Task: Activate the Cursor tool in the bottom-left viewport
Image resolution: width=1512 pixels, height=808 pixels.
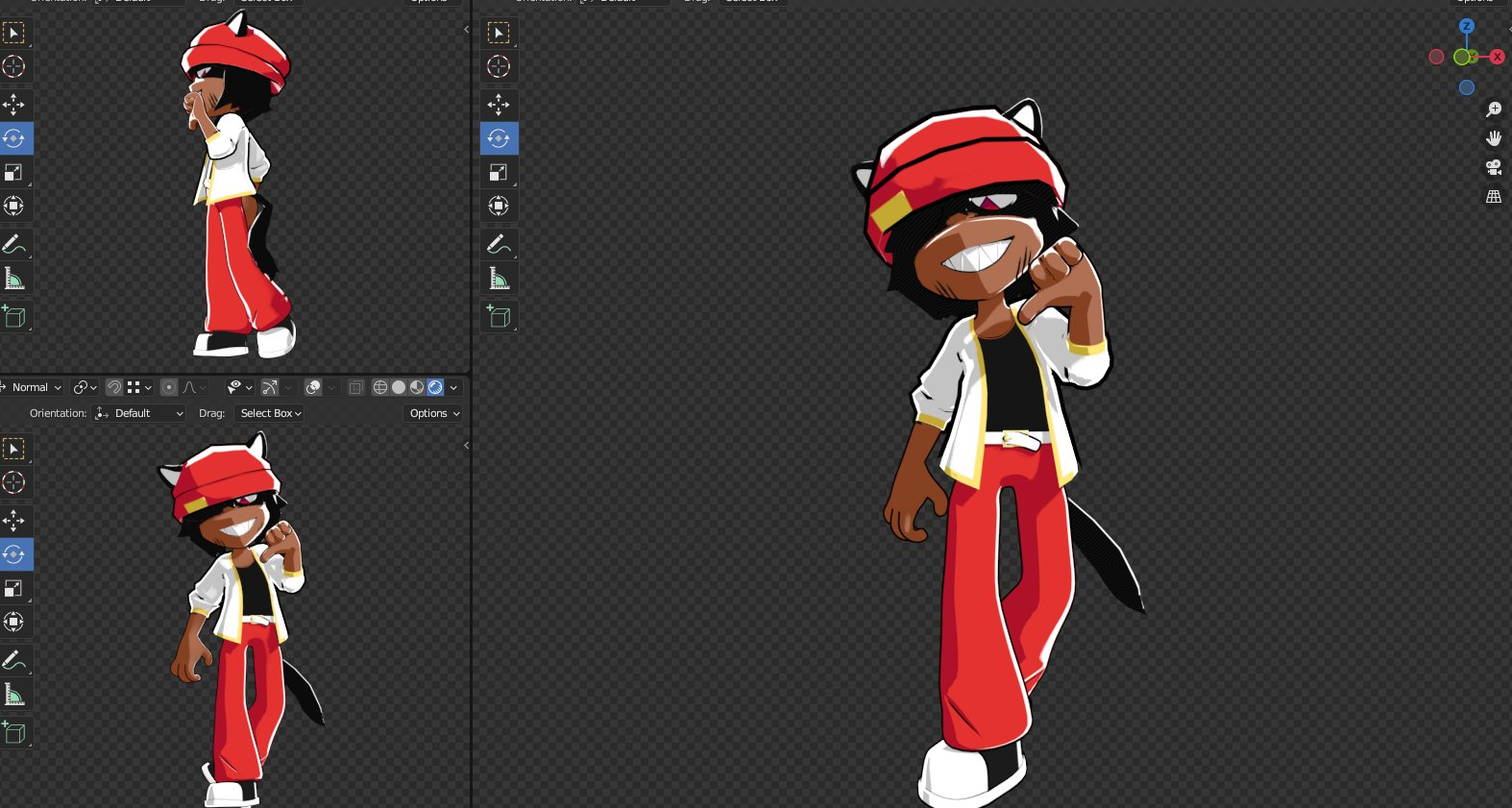Action: (14, 482)
